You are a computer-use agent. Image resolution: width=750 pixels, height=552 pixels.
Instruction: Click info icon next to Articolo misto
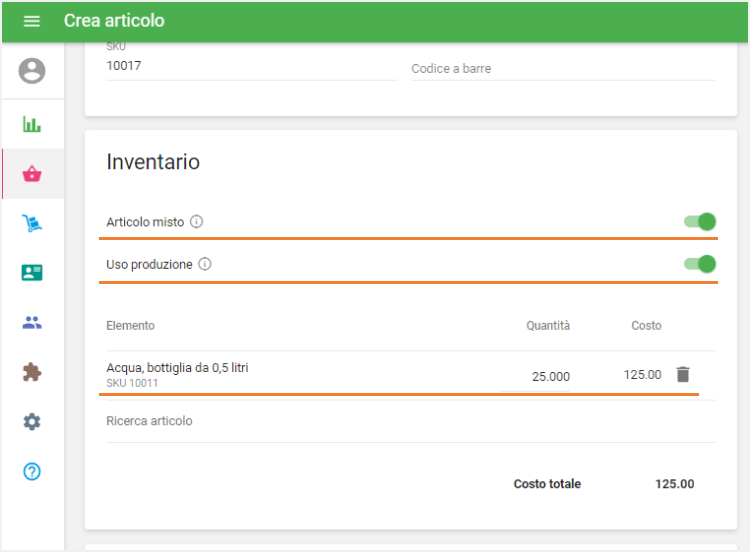click(x=197, y=221)
